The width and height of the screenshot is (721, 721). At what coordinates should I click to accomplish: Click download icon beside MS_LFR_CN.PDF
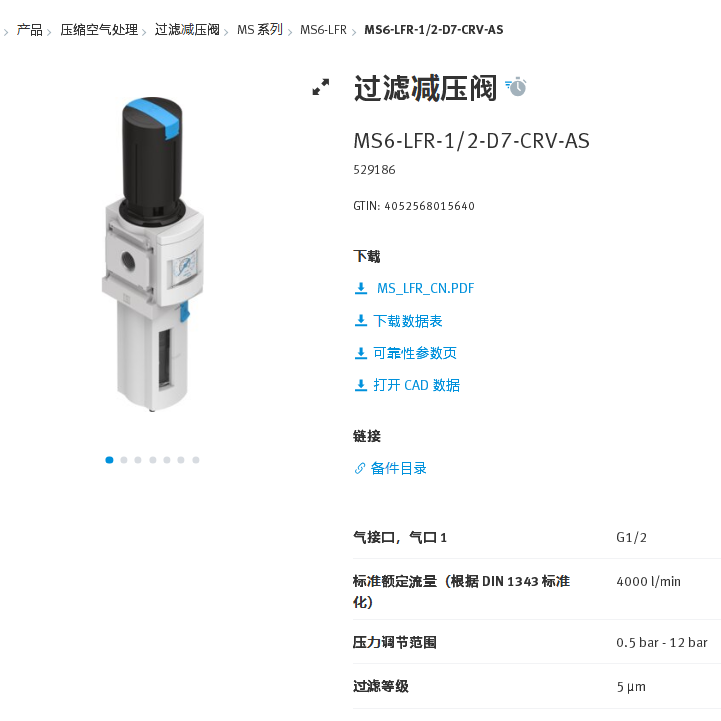[361, 288]
